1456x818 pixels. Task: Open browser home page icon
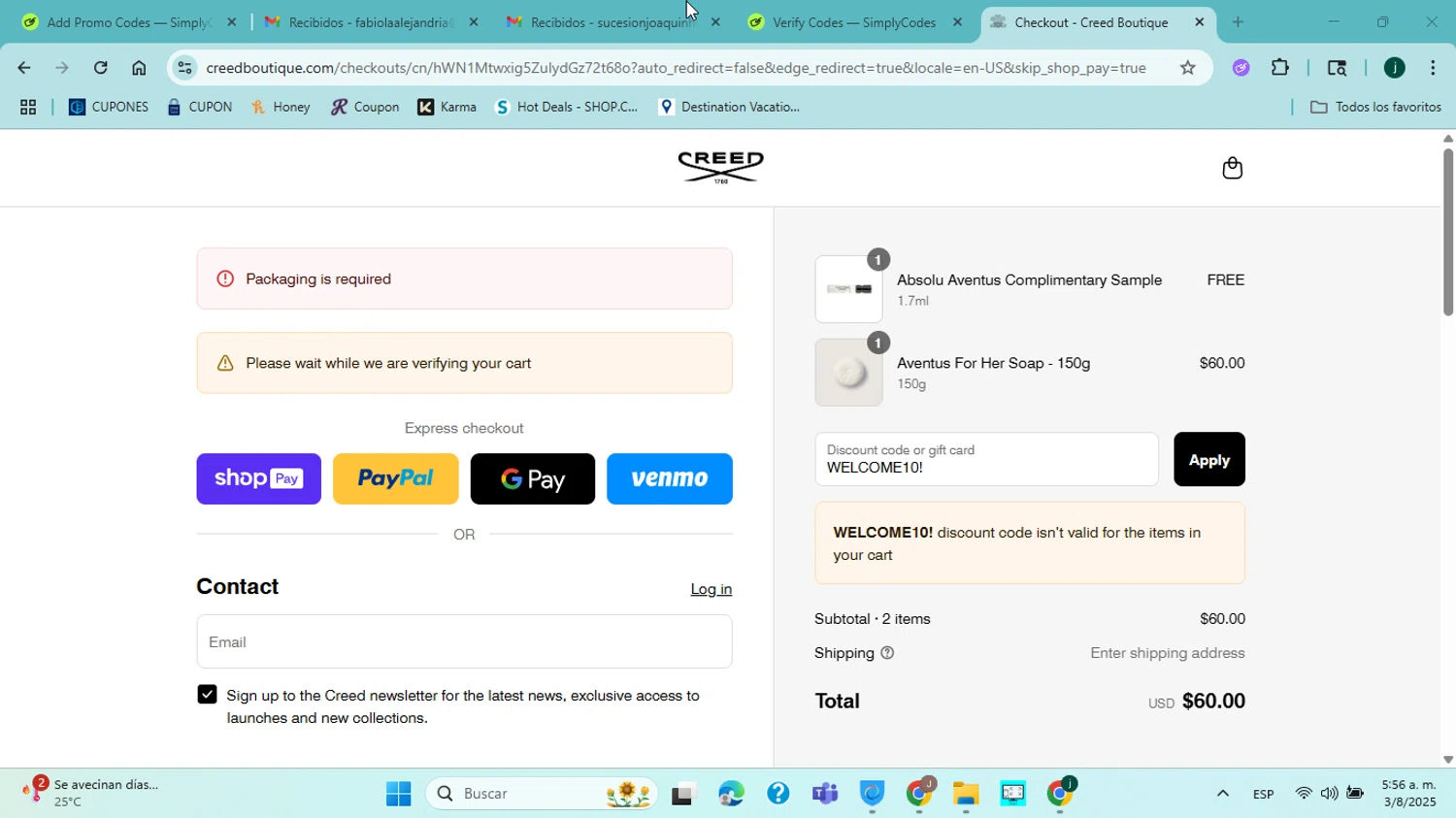tap(139, 68)
